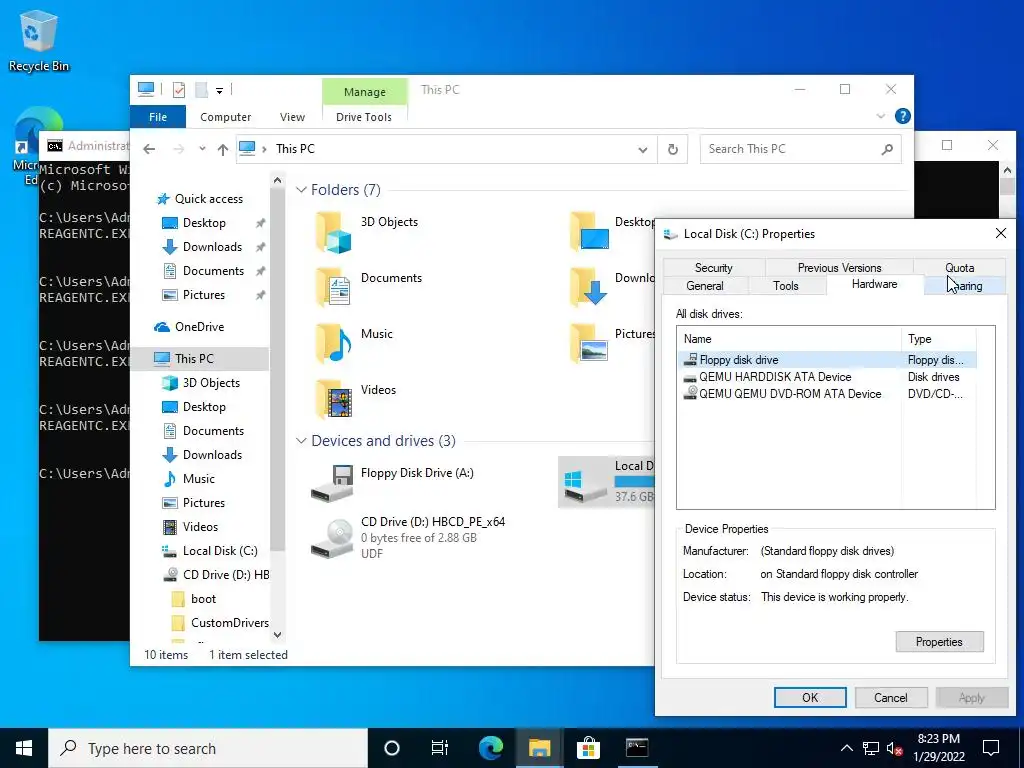
Task: Open Microsoft Store from the taskbar
Action: click(x=588, y=748)
